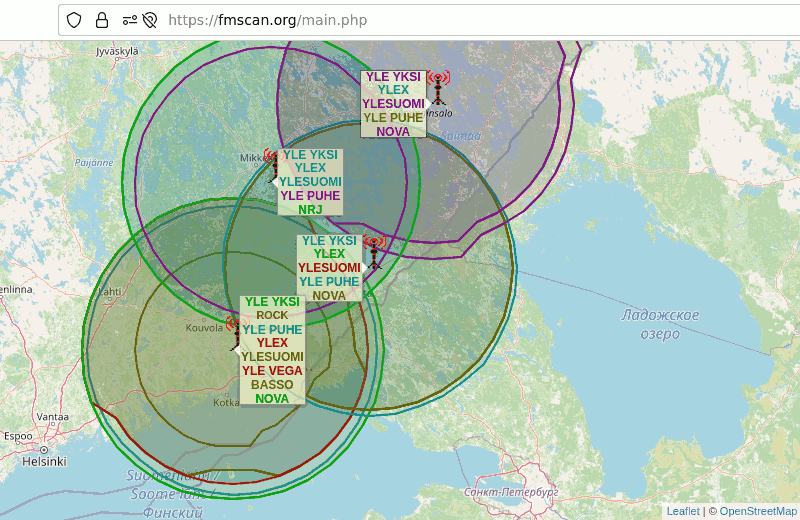
Task: Click the transmitter tower right of the red YLESUOMI label
Action: (x=374, y=252)
